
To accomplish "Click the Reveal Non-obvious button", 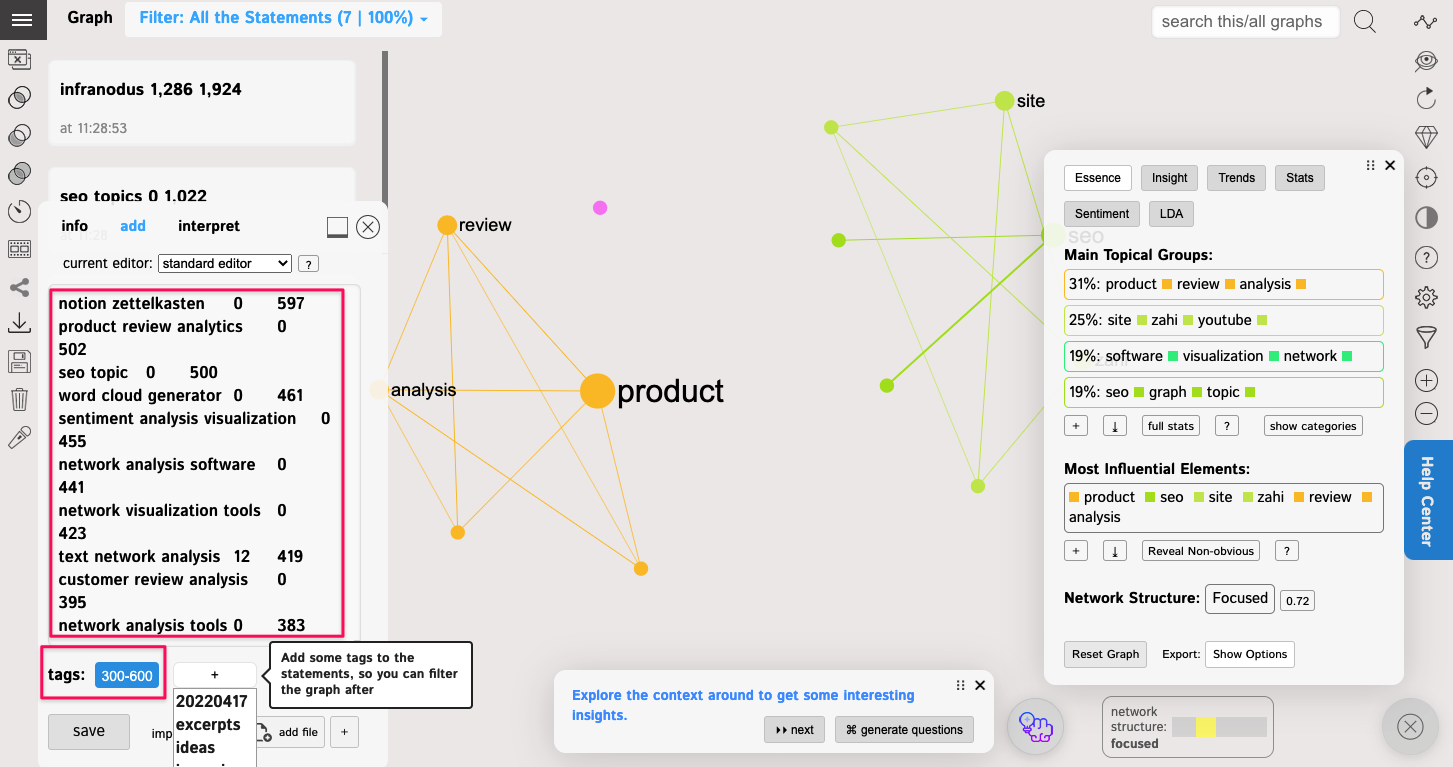I will click(1201, 551).
